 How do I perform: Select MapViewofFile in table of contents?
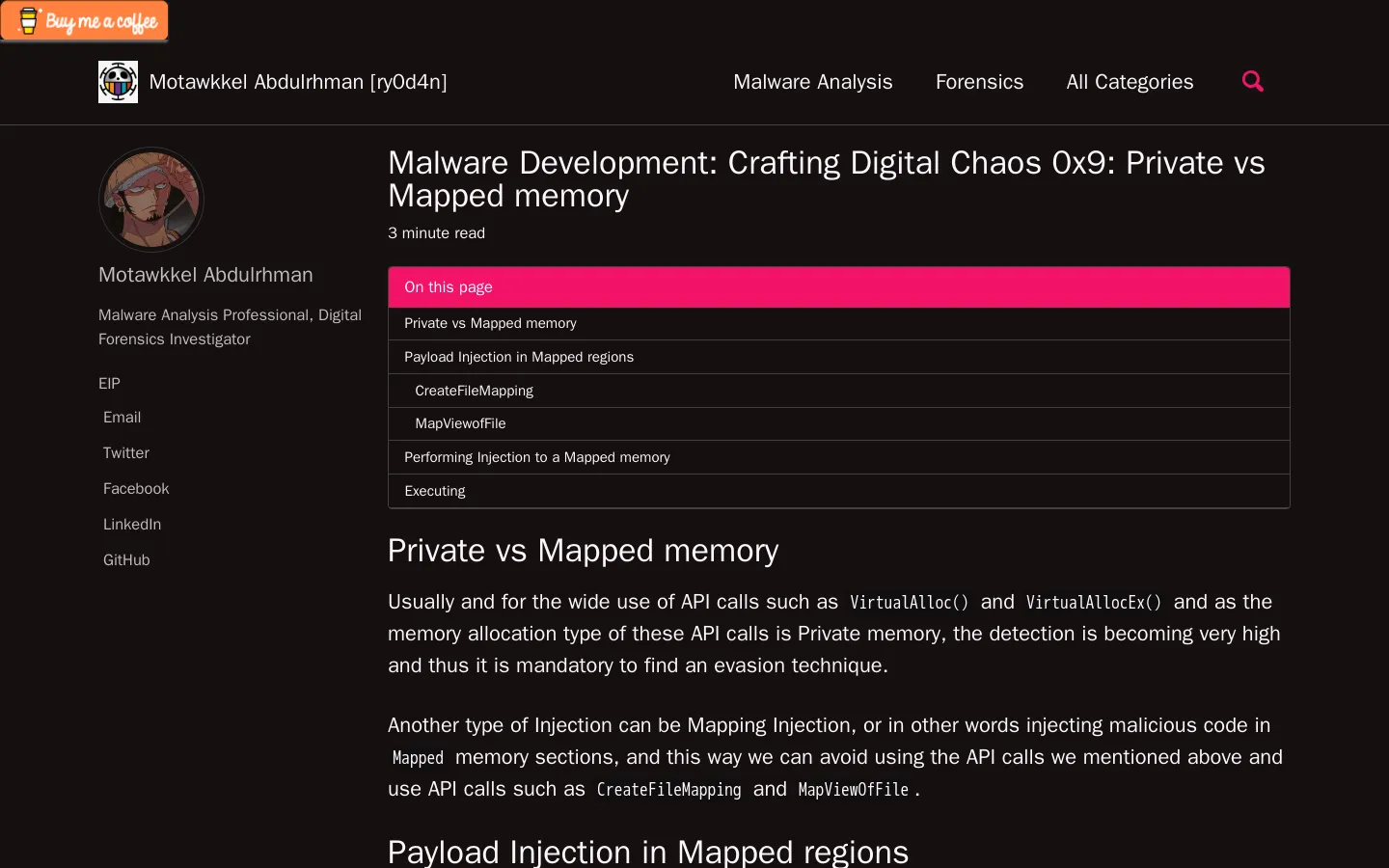click(x=460, y=423)
